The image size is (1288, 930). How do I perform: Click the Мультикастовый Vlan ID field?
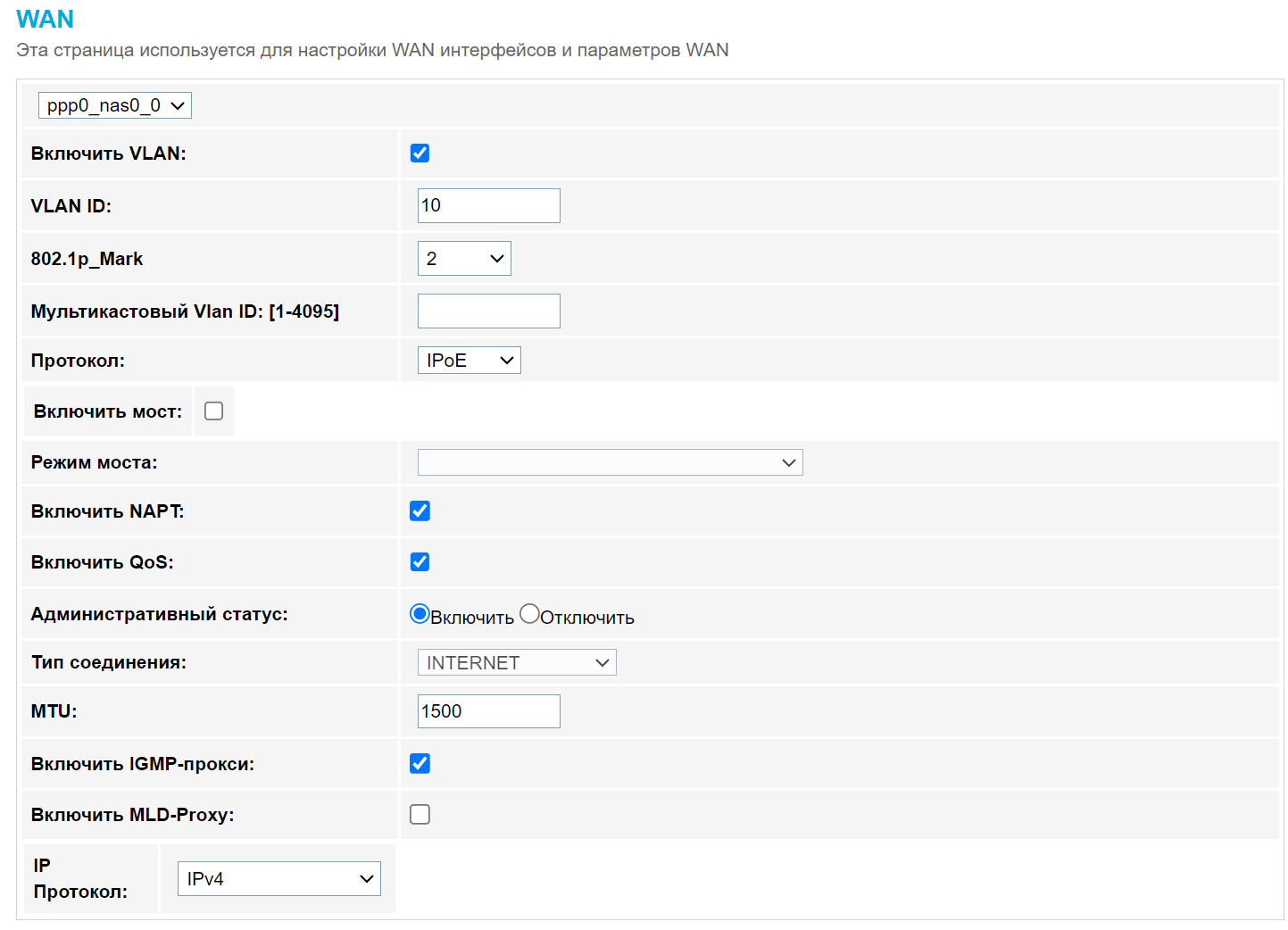[x=488, y=311]
